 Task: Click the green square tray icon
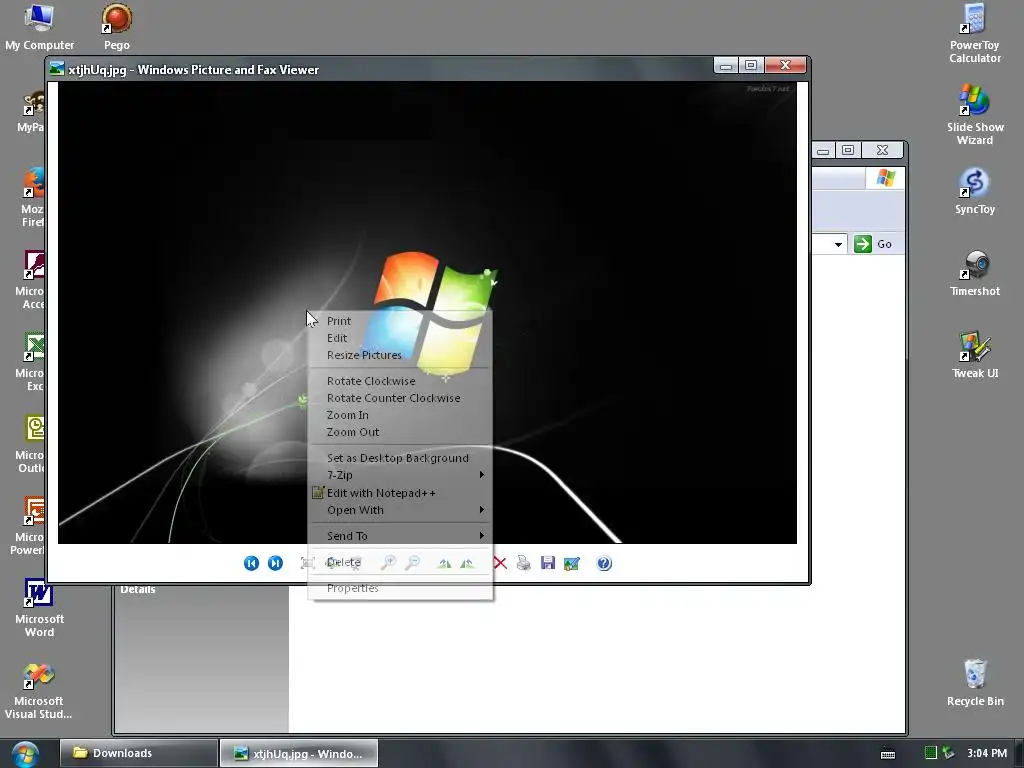pos(931,752)
